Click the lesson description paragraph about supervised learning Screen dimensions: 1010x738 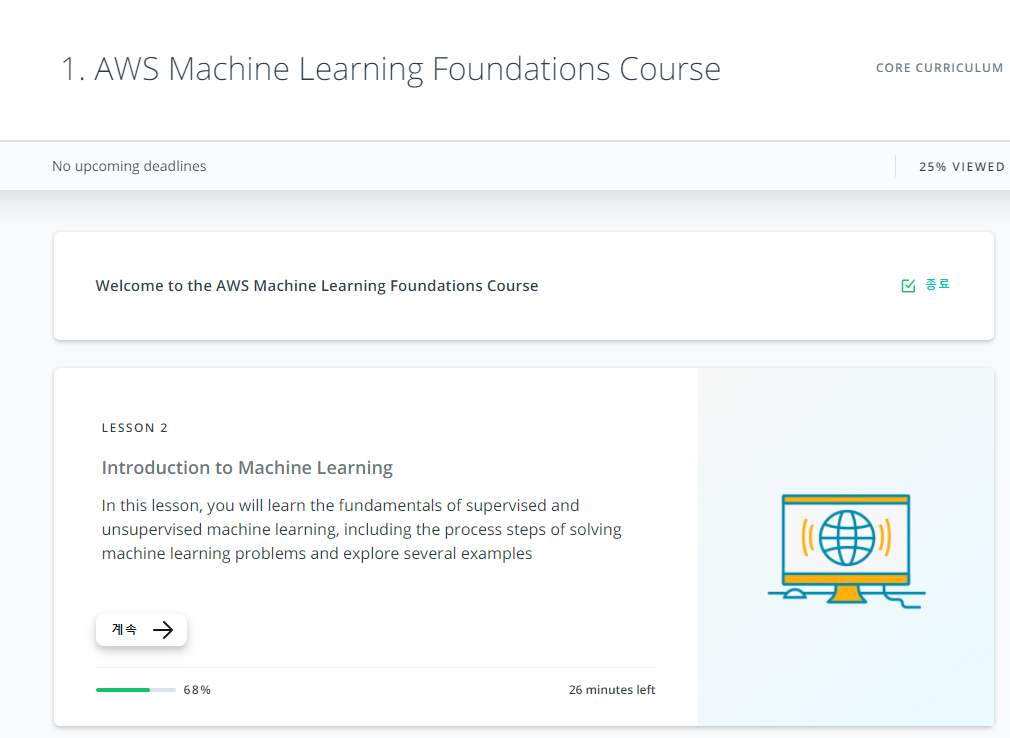(361, 529)
